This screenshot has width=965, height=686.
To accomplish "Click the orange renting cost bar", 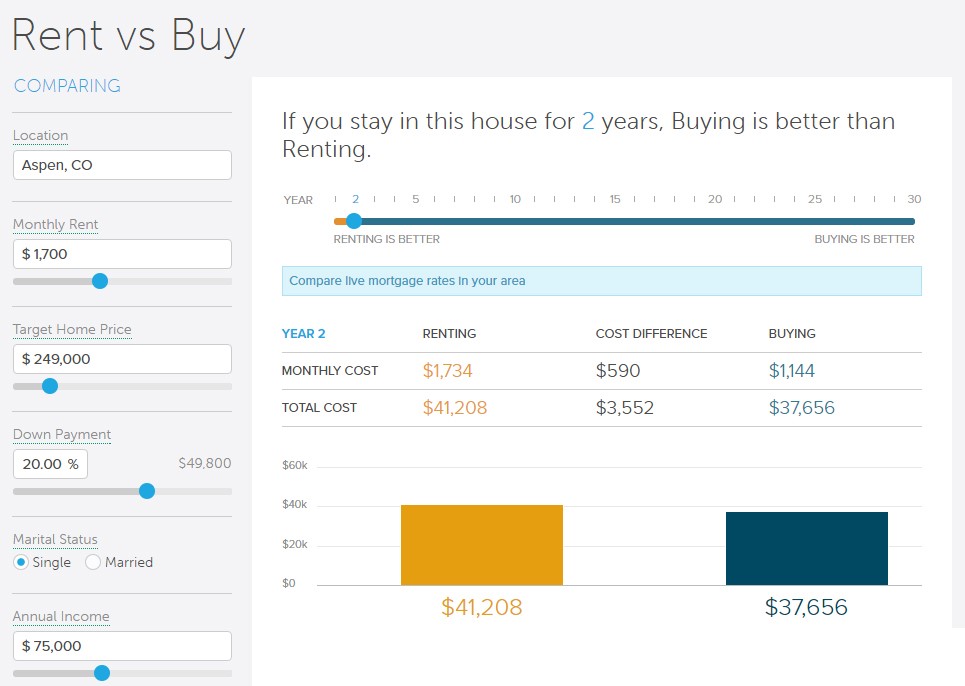I will coord(482,545).
